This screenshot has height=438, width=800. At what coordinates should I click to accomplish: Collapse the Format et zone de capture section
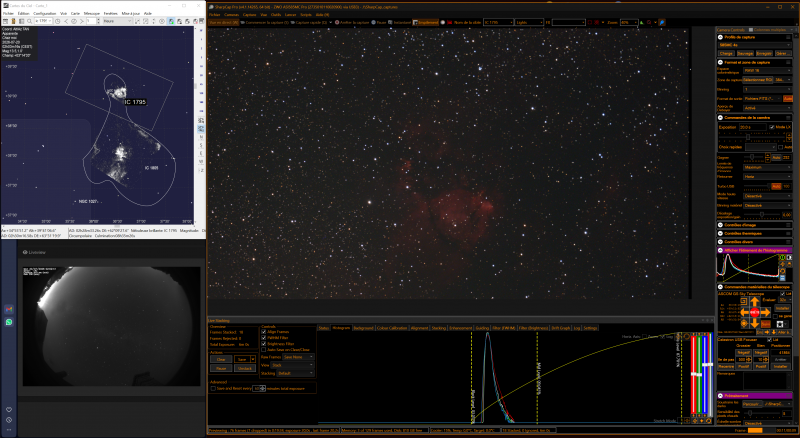point(720,62)
